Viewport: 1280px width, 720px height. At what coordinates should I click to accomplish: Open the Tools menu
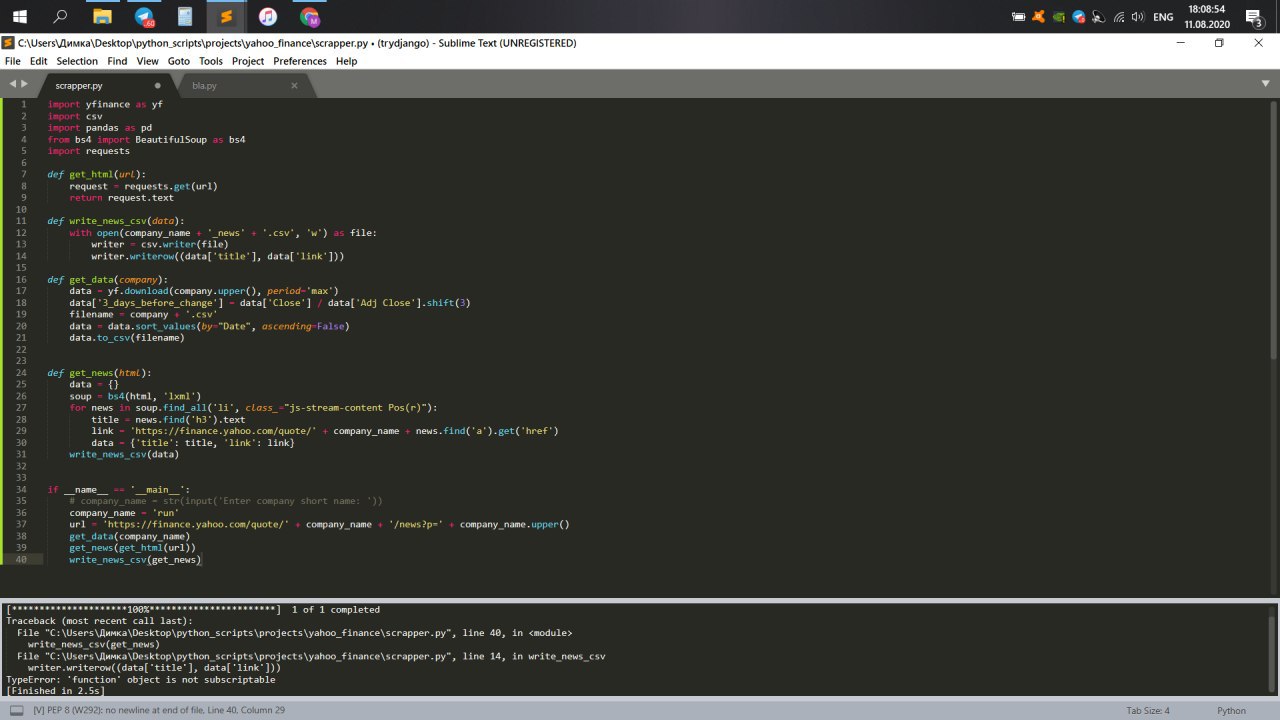(211, 61)
